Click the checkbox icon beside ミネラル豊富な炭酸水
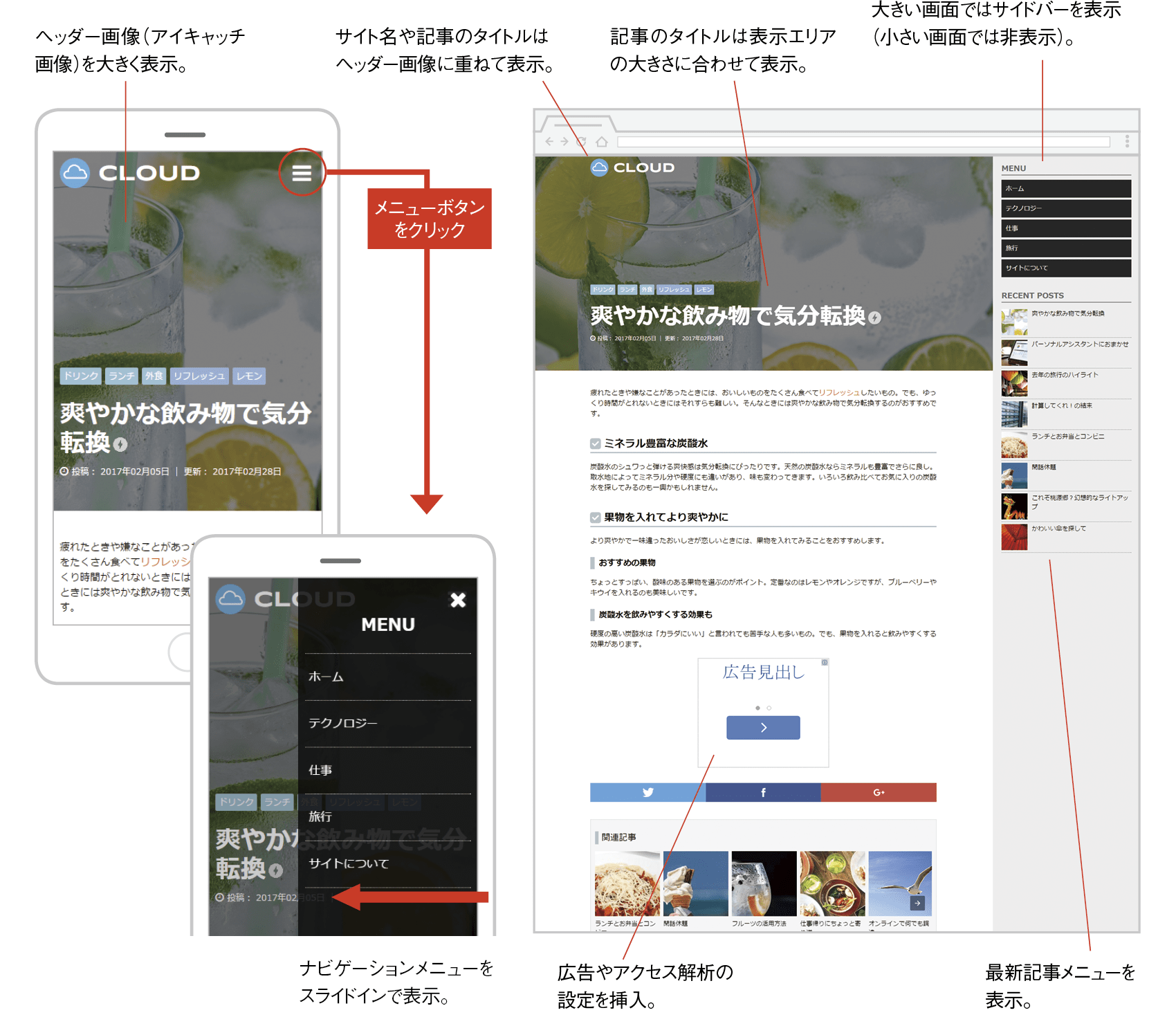This screenshot has width=1176, height=1017. click(596, 443)
